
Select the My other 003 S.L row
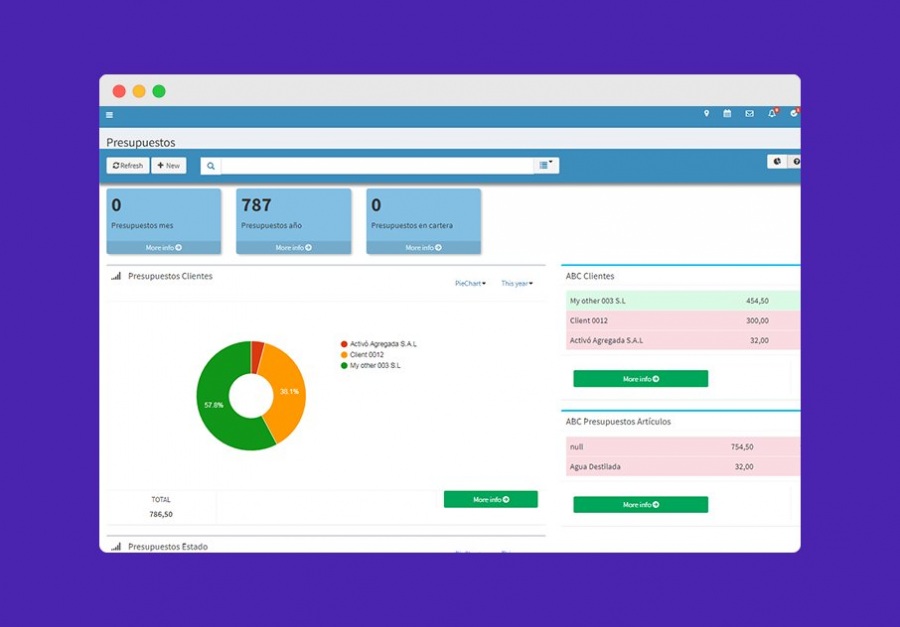pos(683,301)
